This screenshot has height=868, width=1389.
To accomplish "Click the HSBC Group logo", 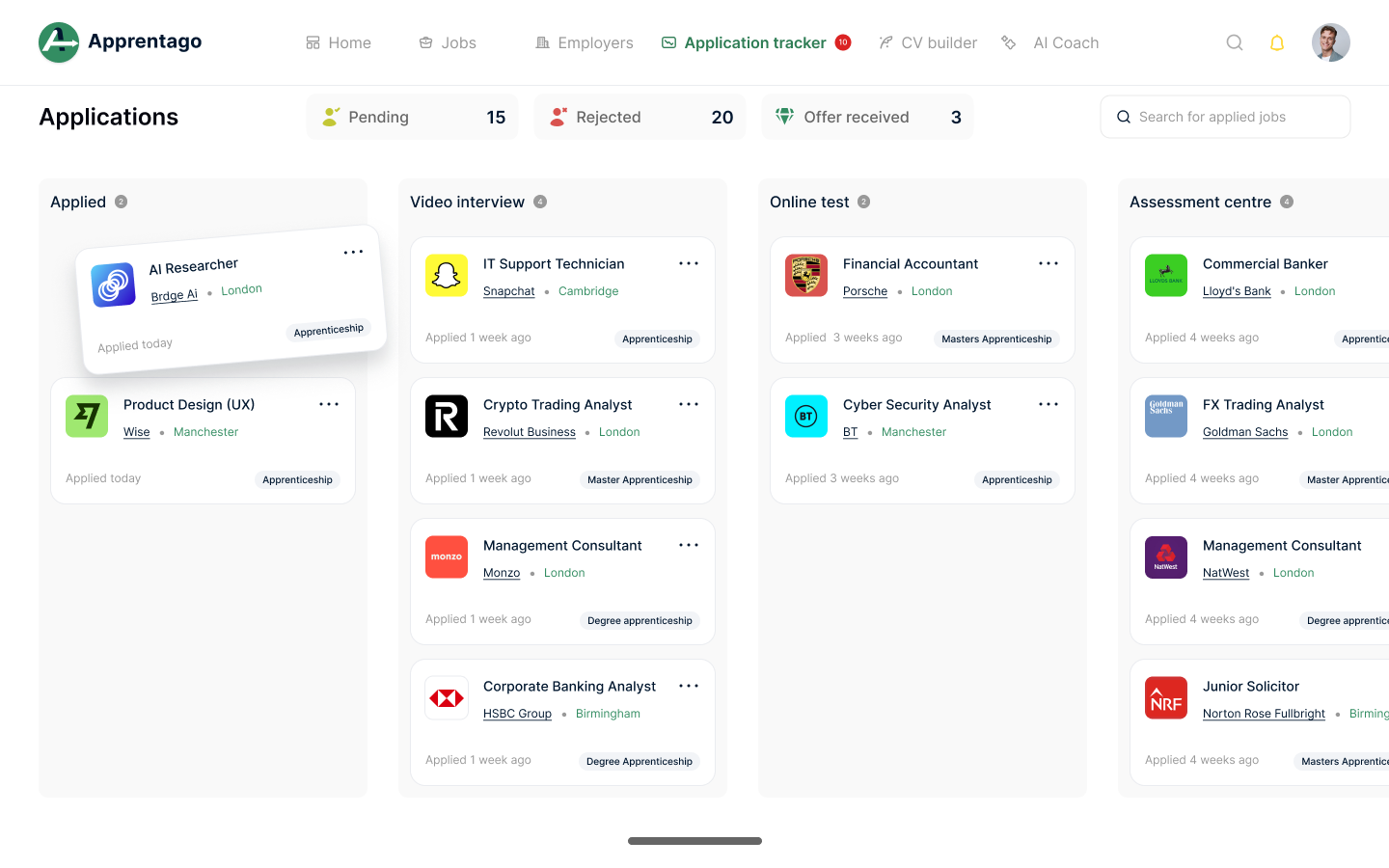I will pos(447,698).
